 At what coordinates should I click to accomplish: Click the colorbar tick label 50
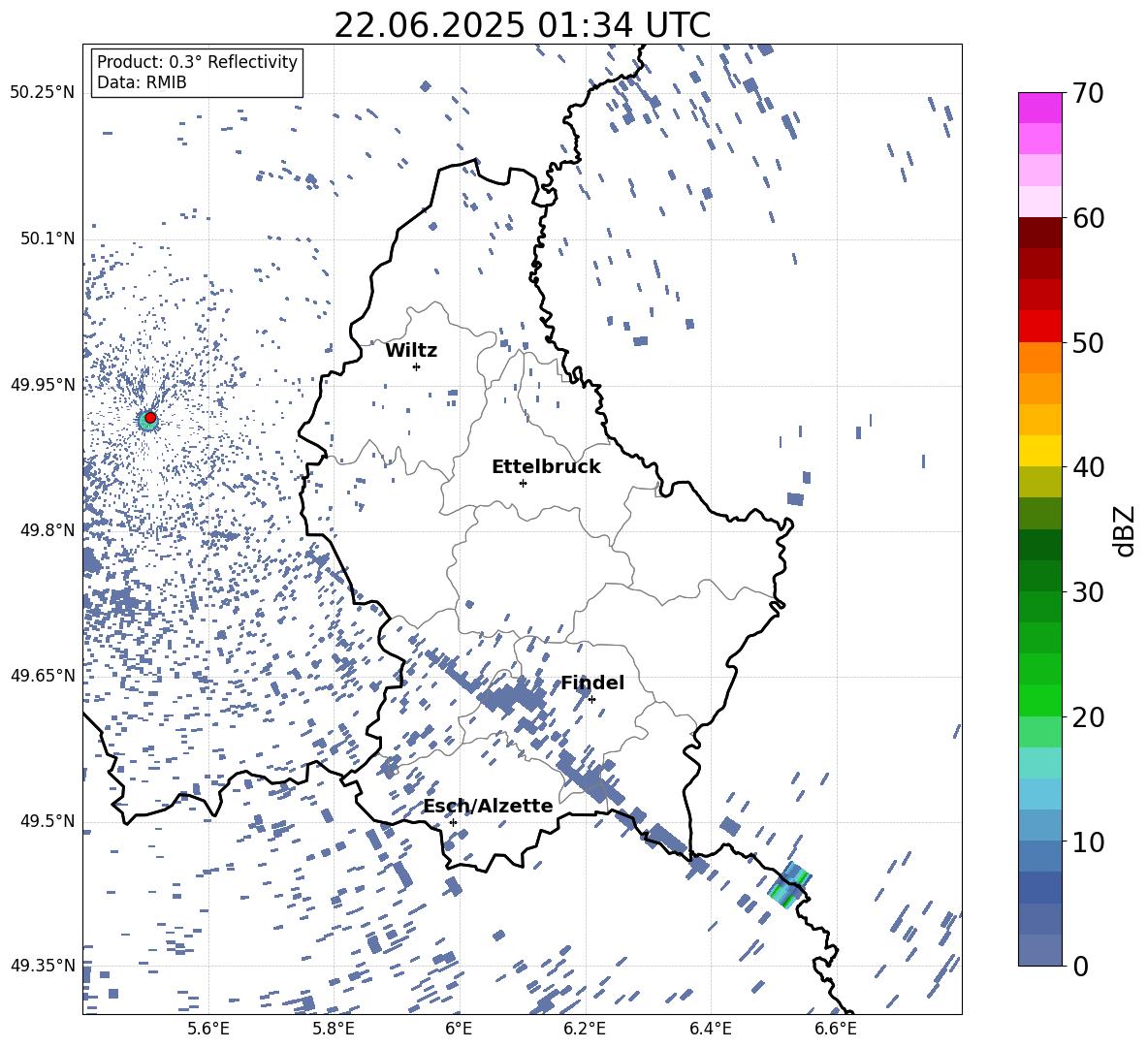point(1088,342)
